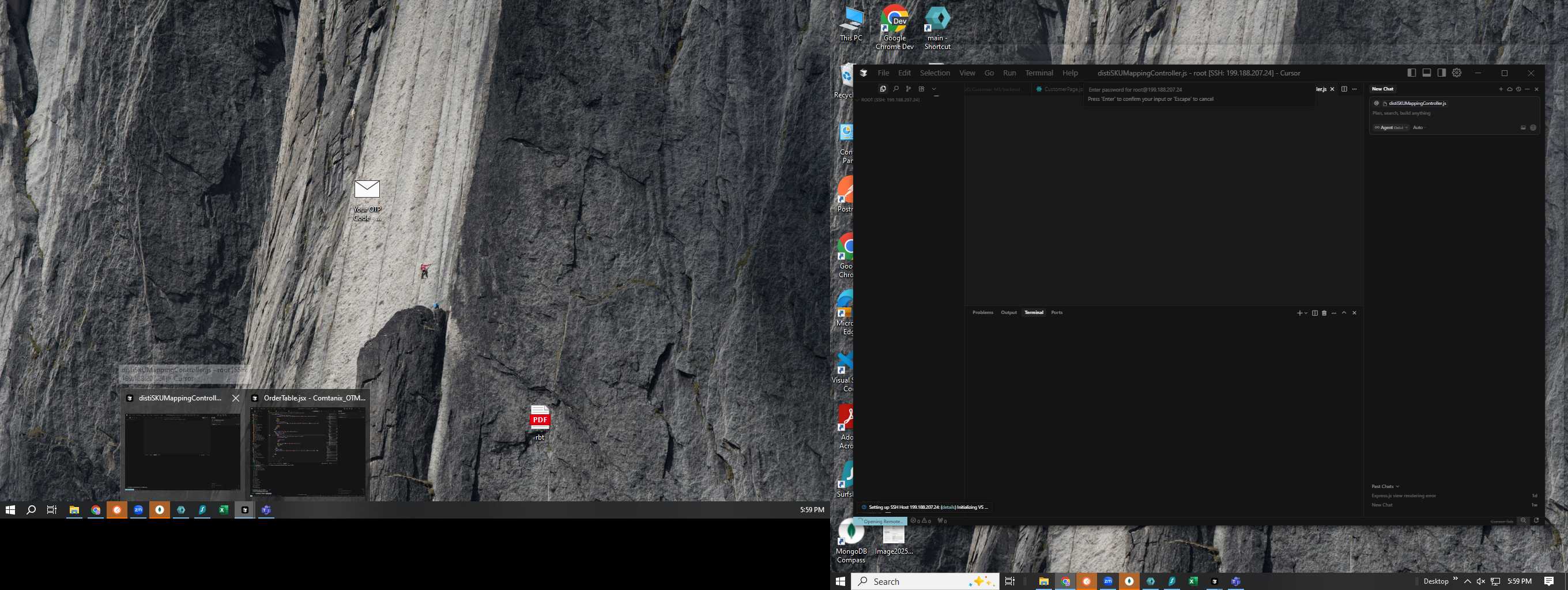Attach an image to the chat

(x=1524, y=128)
